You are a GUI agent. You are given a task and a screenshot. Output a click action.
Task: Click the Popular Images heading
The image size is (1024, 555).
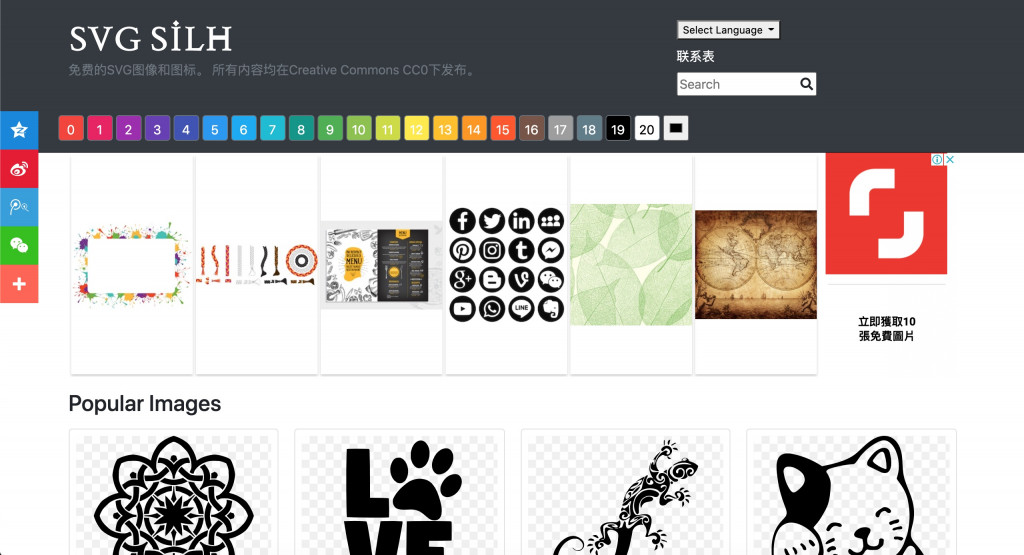tap(145, 404)
